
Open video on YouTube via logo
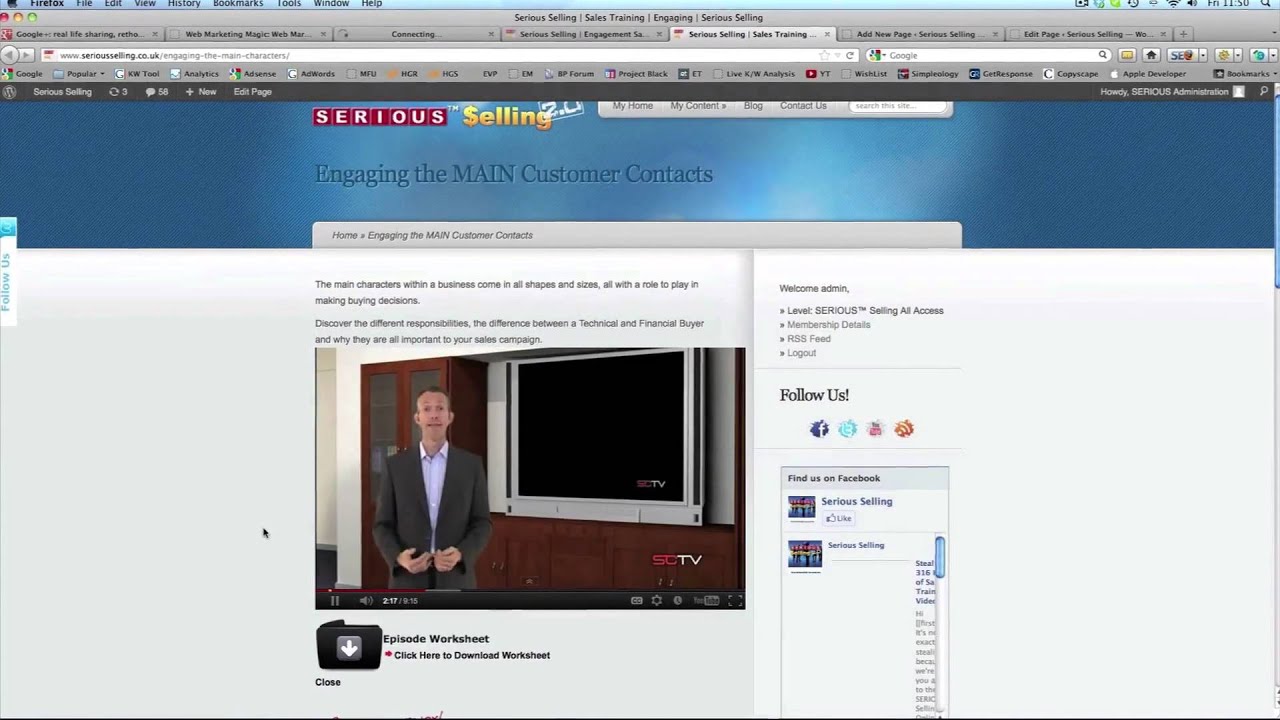[x=706, y=601]
